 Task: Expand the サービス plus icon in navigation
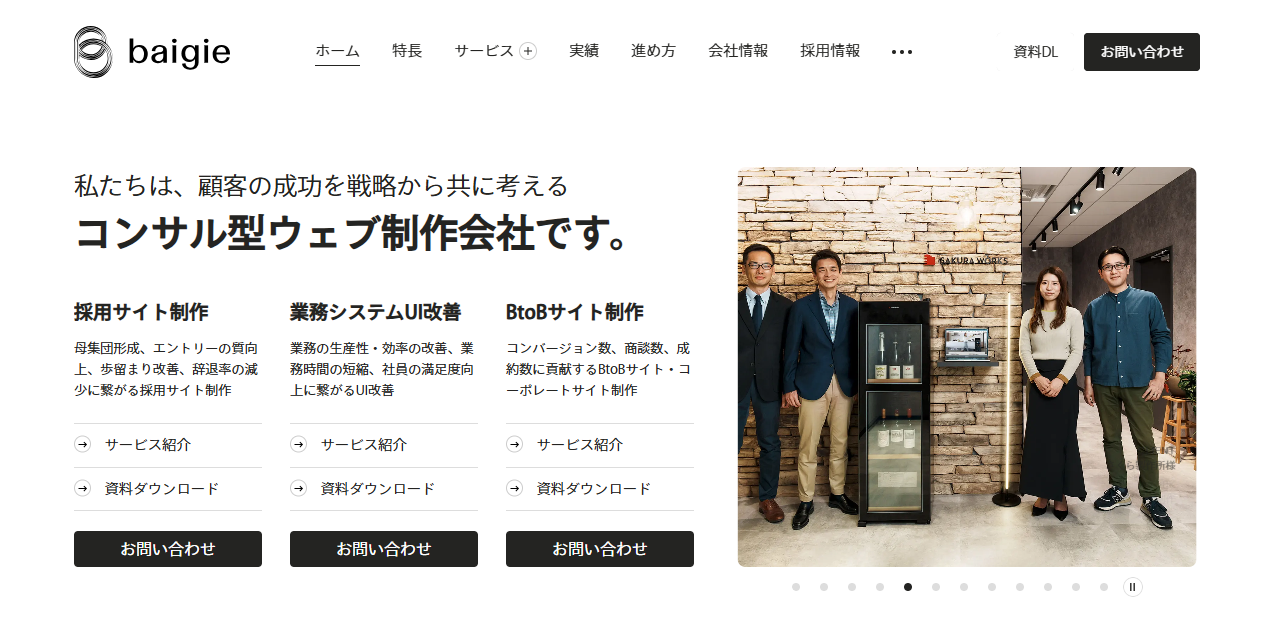(528, 51)
